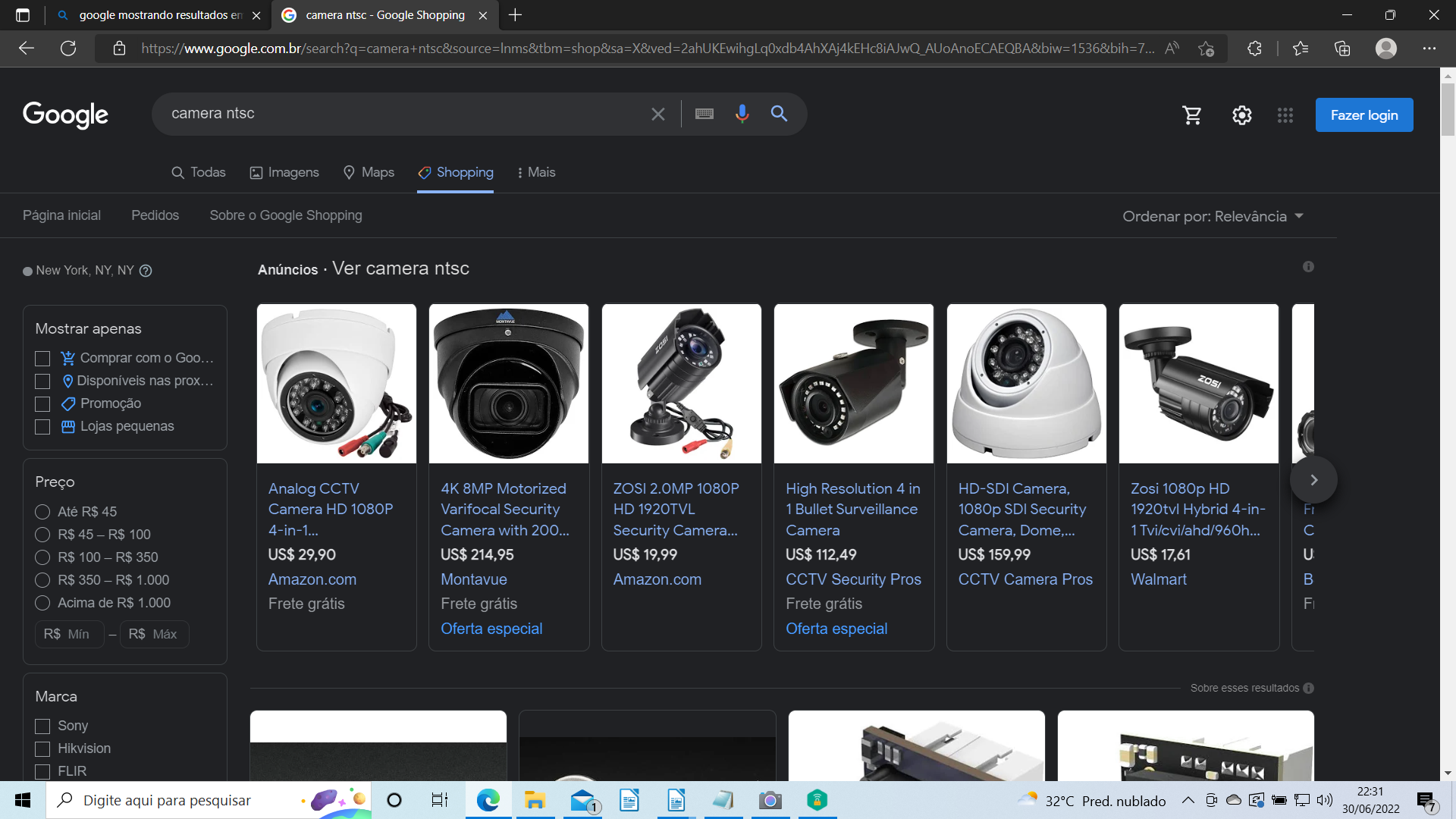Select R$ 45 – R$ 100 price range

(x=42, y=535)
